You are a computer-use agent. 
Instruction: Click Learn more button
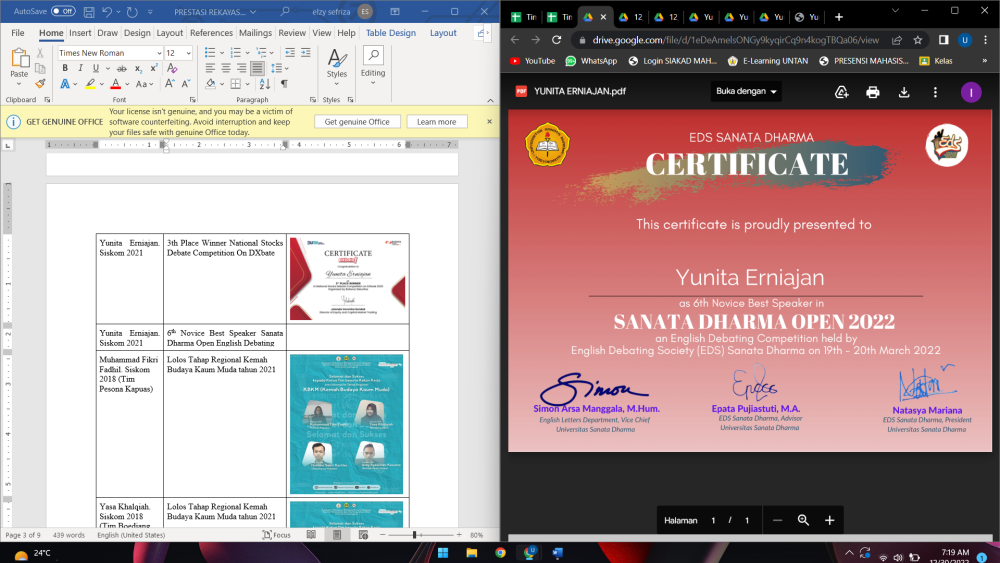click(436, 122)
